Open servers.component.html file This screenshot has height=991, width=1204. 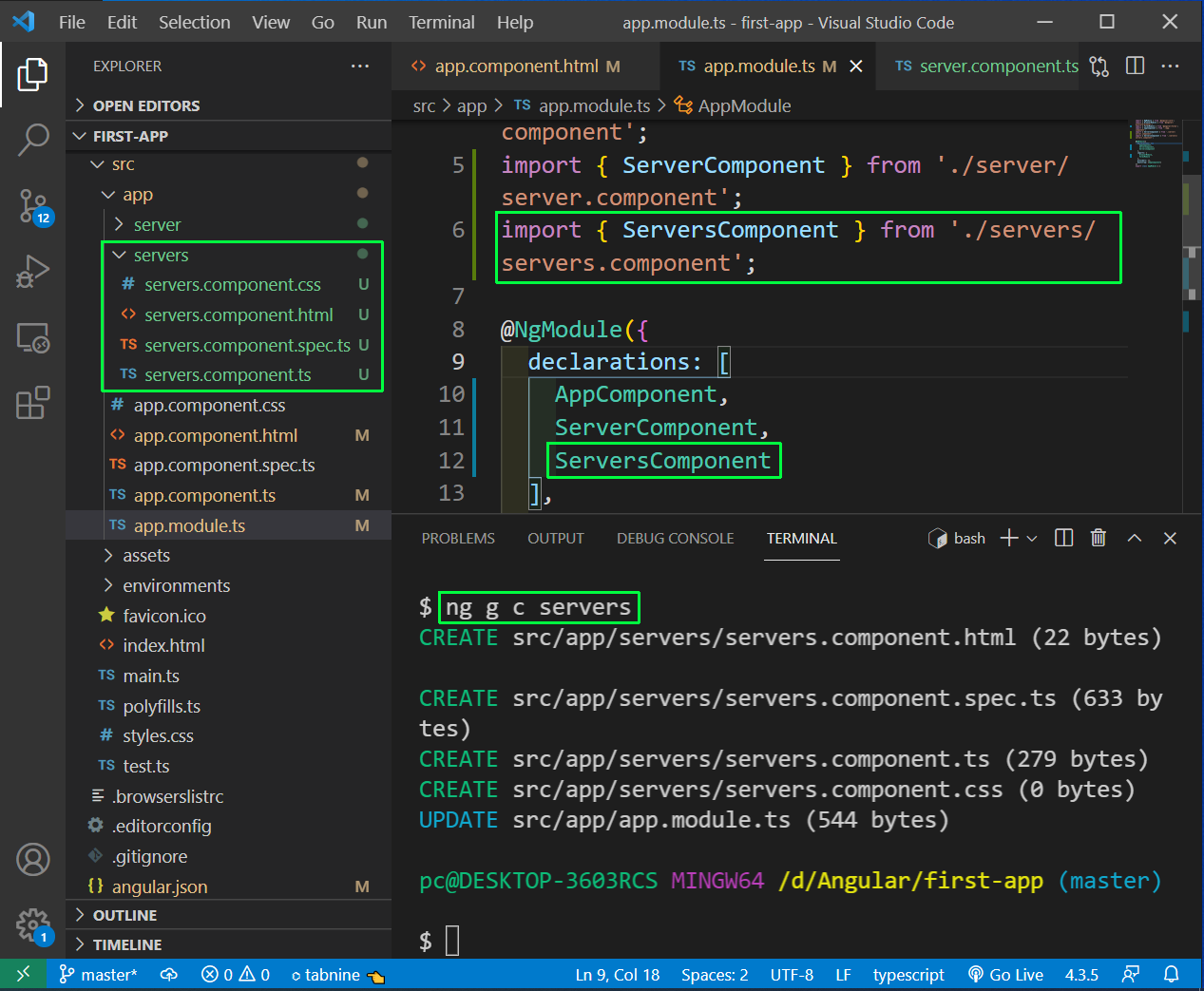tap(228, 314)
